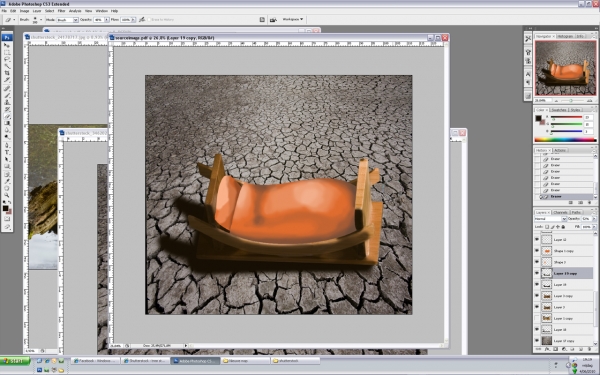Select the Lasso tool
The image size is (600, 375).
click(7, 59)
